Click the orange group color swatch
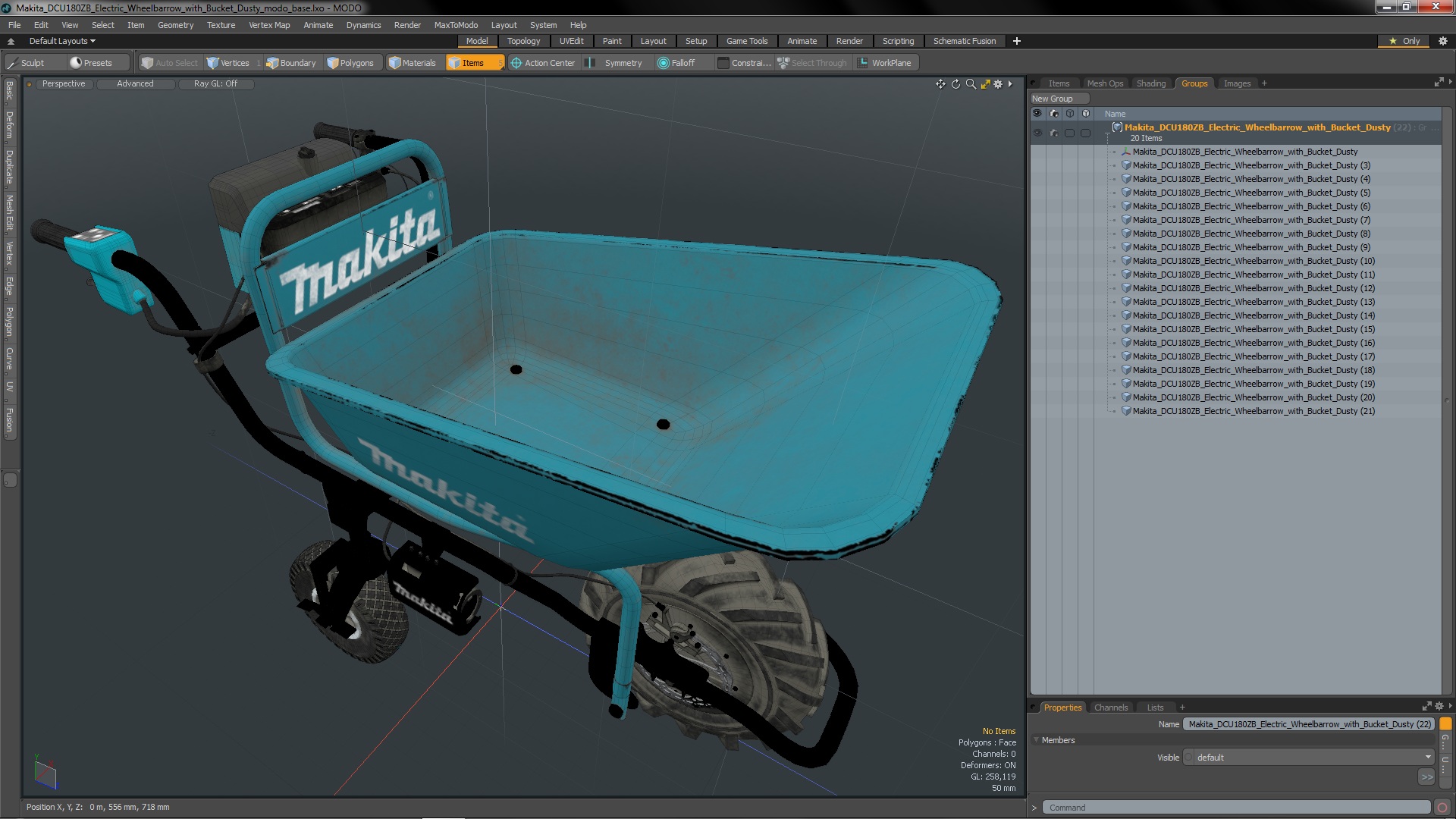 click(x=1445, y=724)
